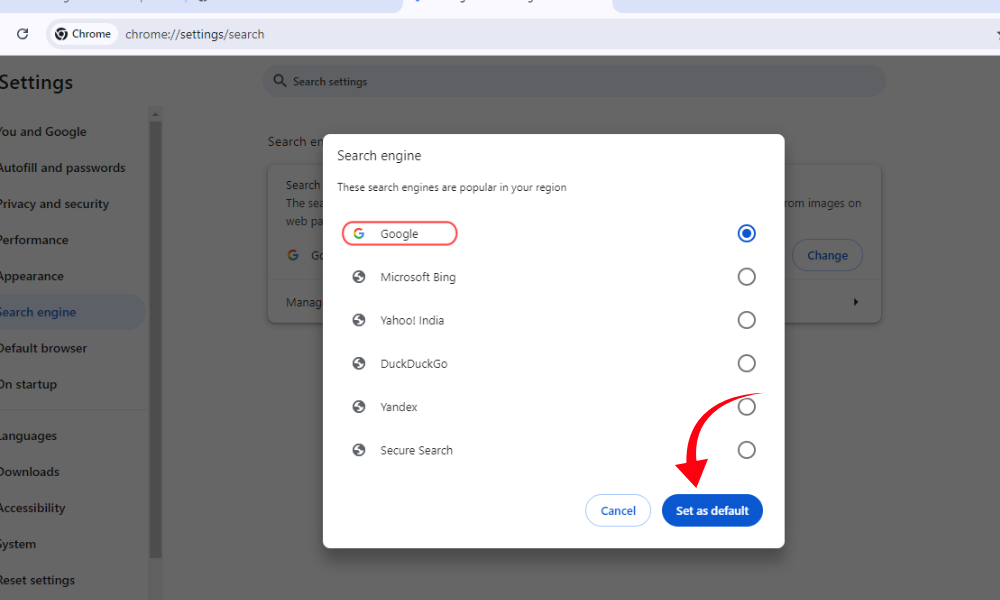Click the Chrome site info chip

tap(83, 34)
